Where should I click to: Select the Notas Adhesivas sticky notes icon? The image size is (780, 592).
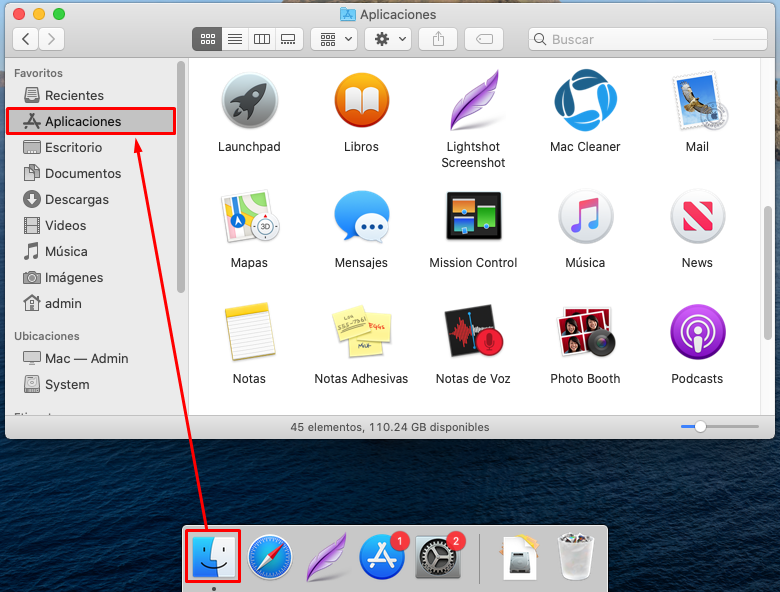tap(362, 332)
